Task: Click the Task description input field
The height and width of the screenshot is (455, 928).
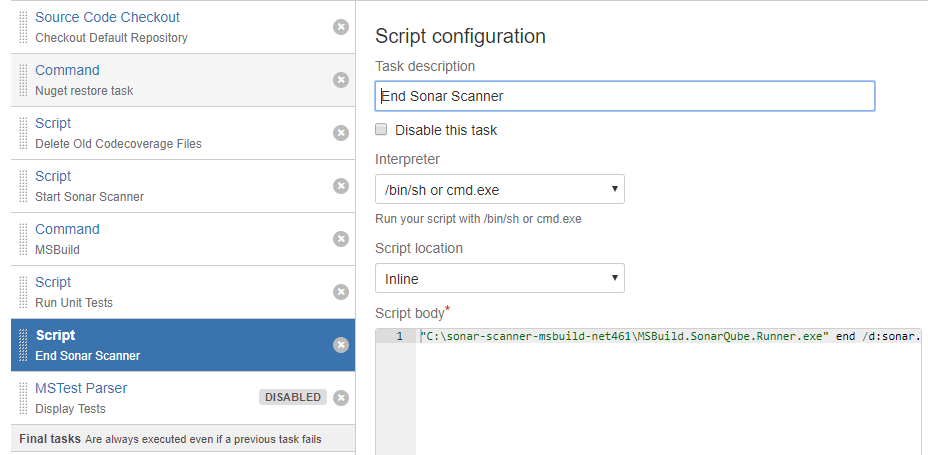Action: 625,96
